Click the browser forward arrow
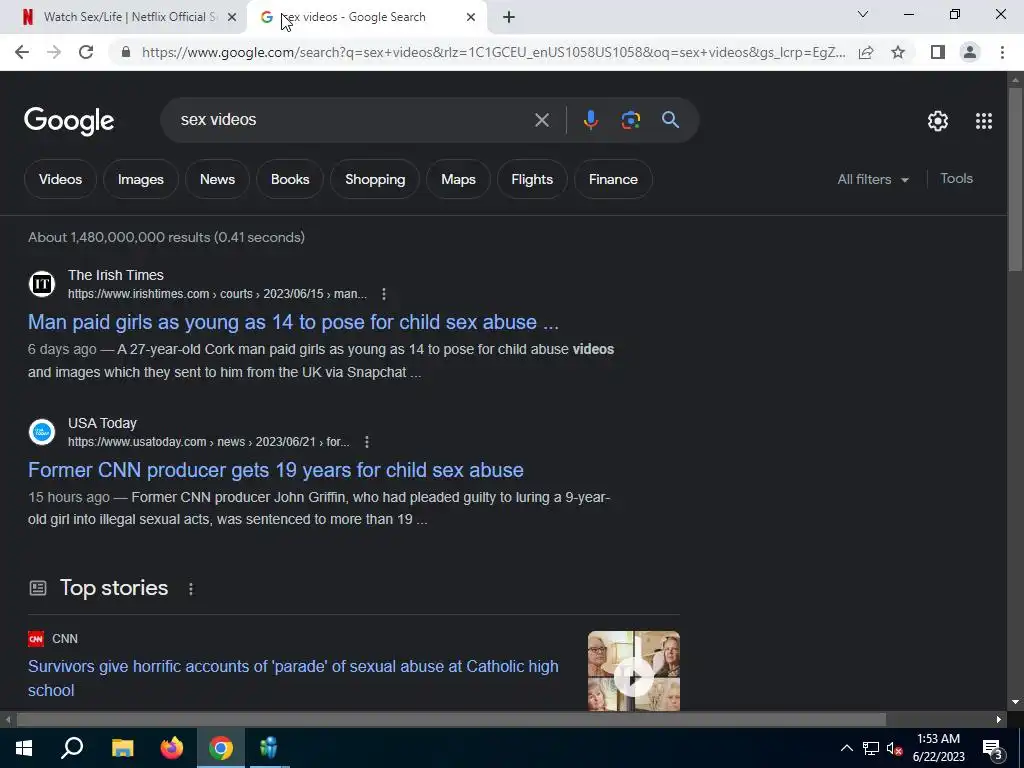The image size is (1024, 768). 54,52
